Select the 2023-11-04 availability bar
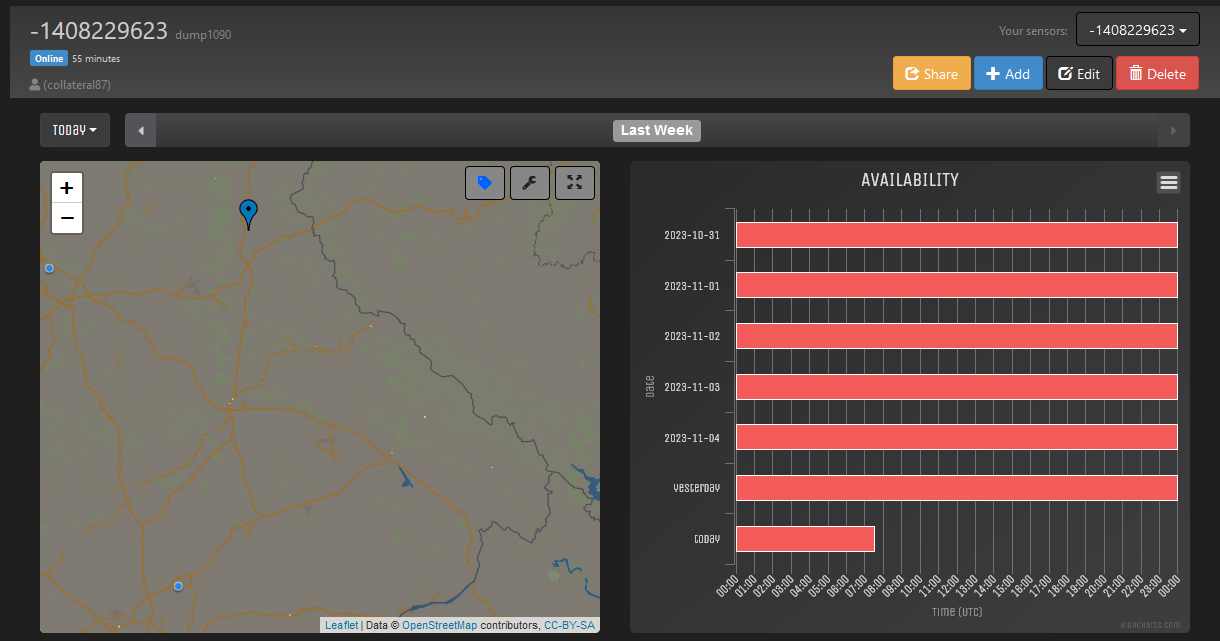The image size is (1220, 641). click(x=957, y=437)
